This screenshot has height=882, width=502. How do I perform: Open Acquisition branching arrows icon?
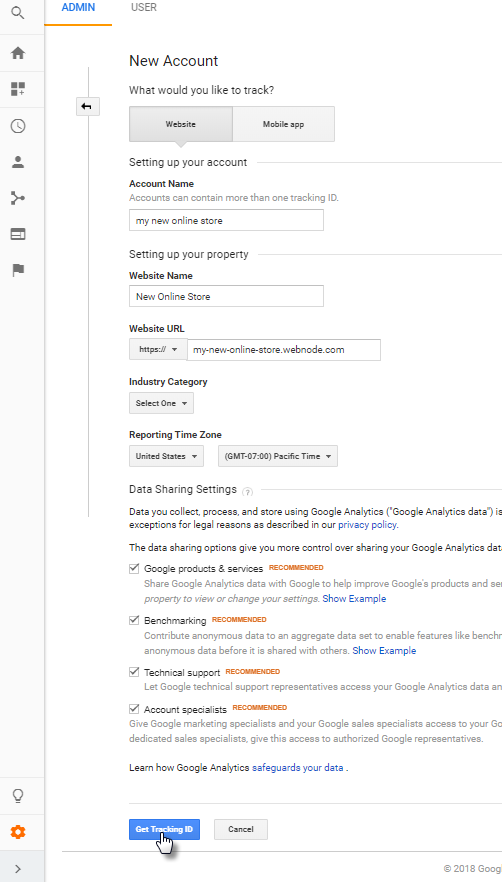click(18, 198)
